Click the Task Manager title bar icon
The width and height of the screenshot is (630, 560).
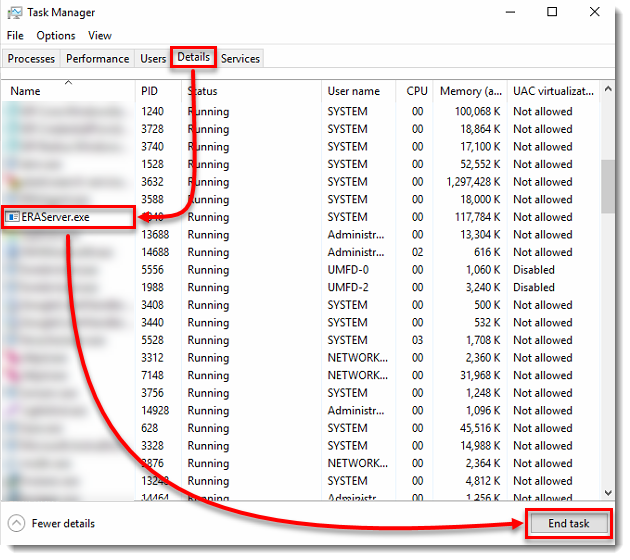click(x=14, y=13)
